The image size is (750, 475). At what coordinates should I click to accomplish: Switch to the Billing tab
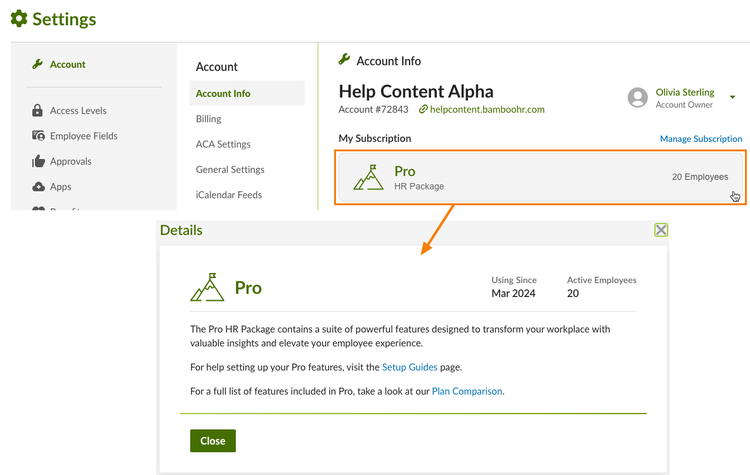point(209,119)
